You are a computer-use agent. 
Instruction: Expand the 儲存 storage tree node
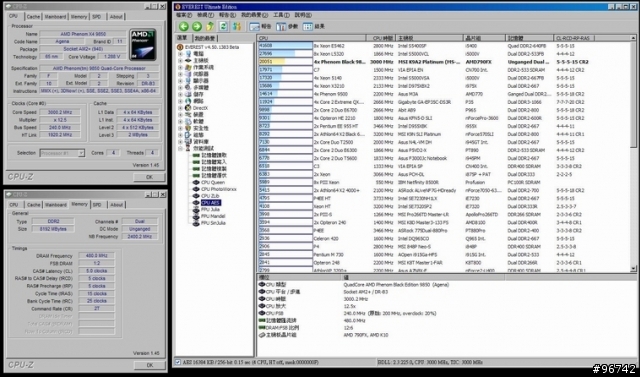pos(180,94)
